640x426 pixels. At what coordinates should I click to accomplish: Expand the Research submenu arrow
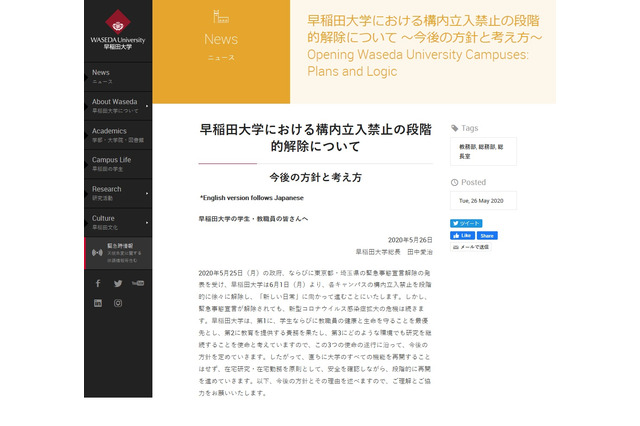point(147,193)
